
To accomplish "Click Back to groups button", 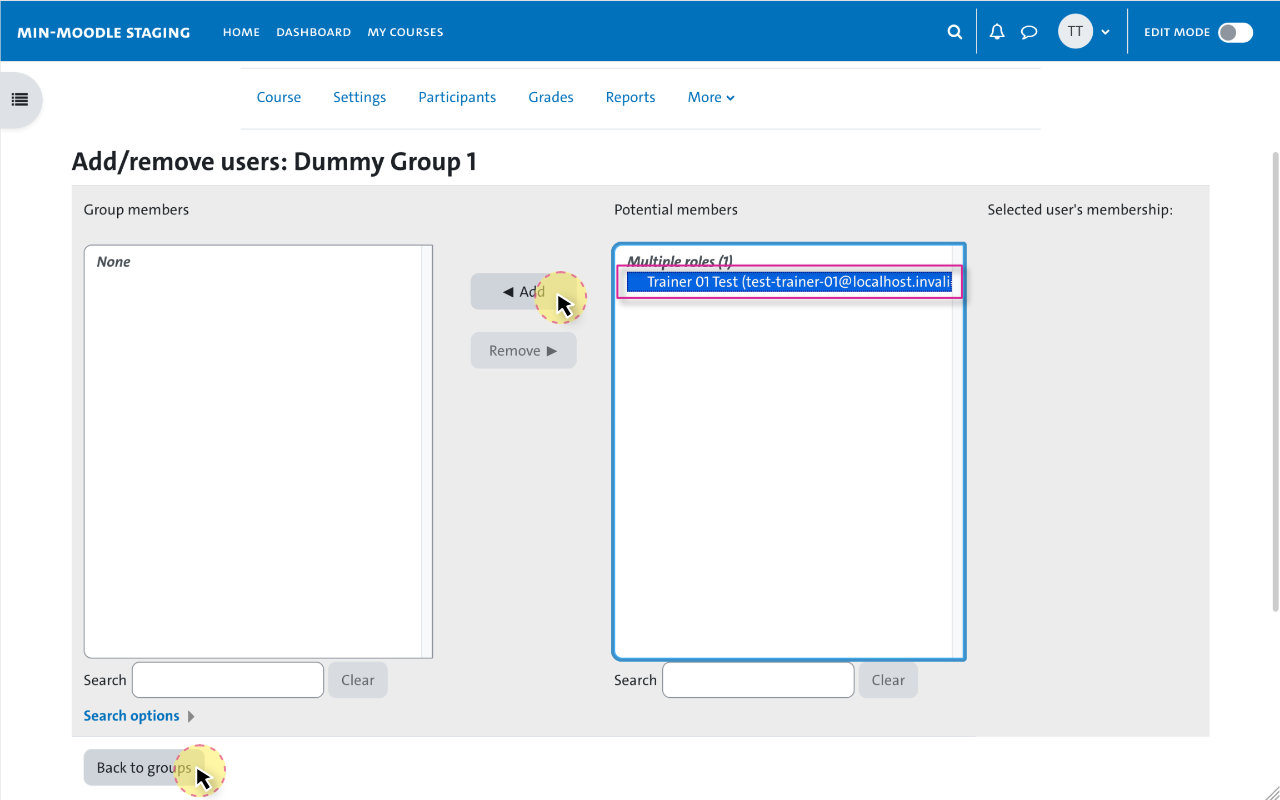I will (x=144, y=768).
